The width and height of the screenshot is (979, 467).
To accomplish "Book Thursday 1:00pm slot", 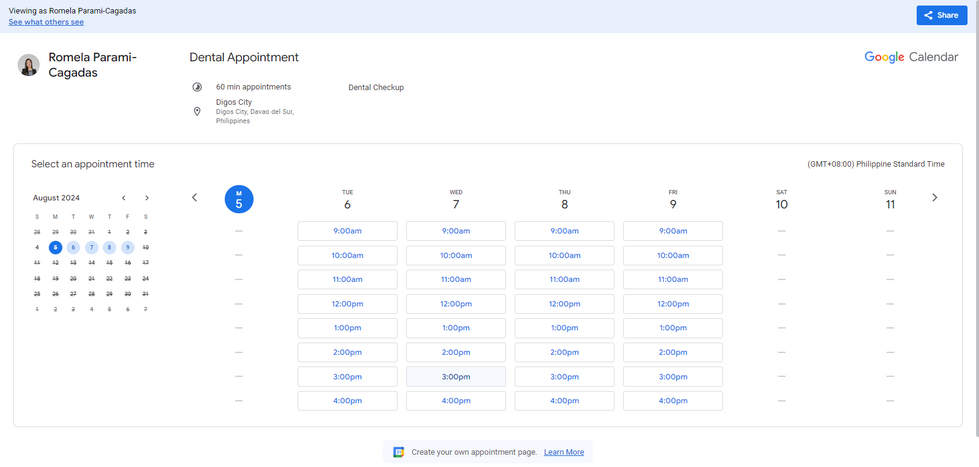I will click(564, 328).
